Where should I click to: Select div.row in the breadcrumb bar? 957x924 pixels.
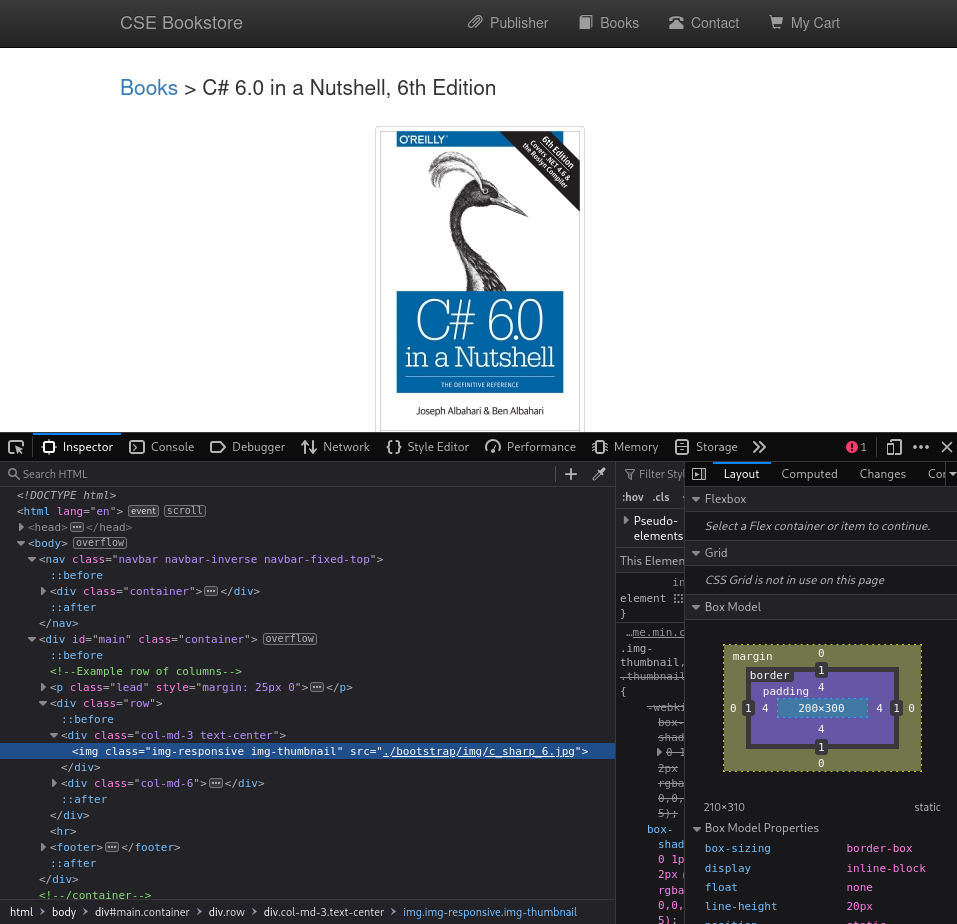[x=226, y=912]
